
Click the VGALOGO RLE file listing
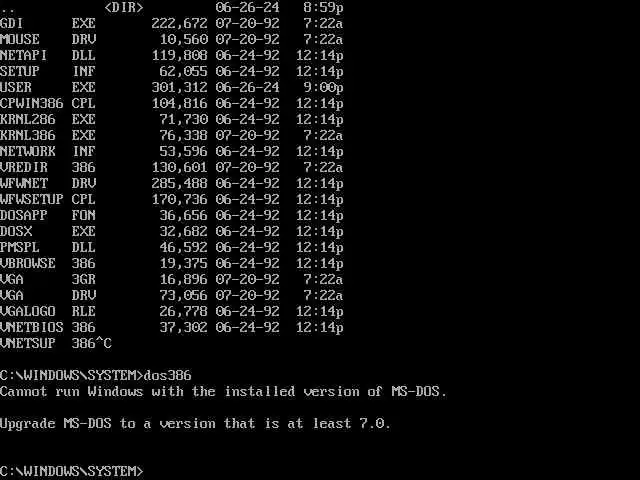(171, 311)
